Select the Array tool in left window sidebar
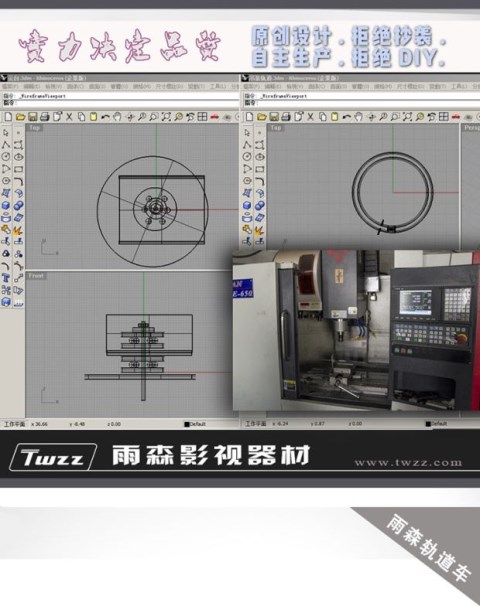 point(6,290)
